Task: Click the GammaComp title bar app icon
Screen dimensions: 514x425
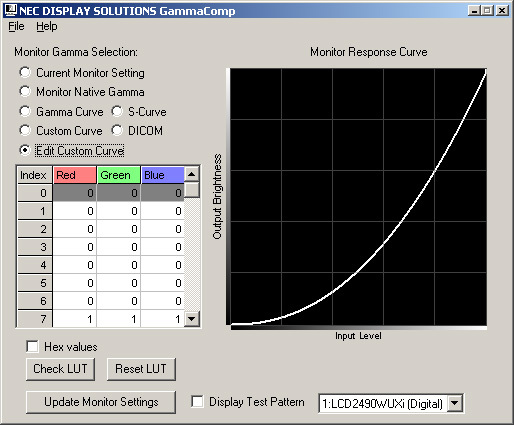Action: (x=10, y=10)
